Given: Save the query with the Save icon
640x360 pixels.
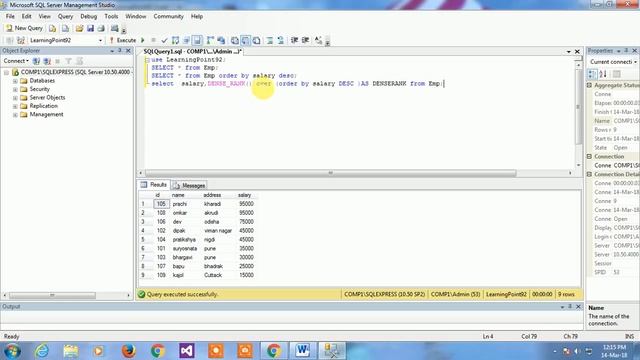Looking at the screenshot, I should click(90, 28).
